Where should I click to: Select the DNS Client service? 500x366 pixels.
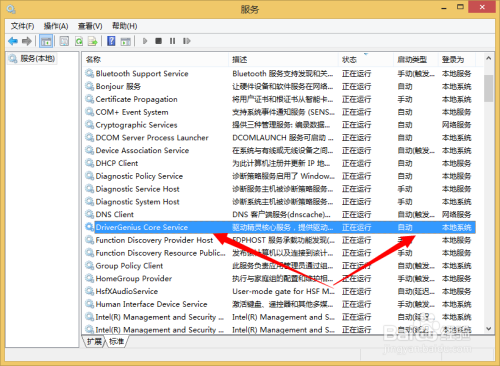tap(279, 214)
